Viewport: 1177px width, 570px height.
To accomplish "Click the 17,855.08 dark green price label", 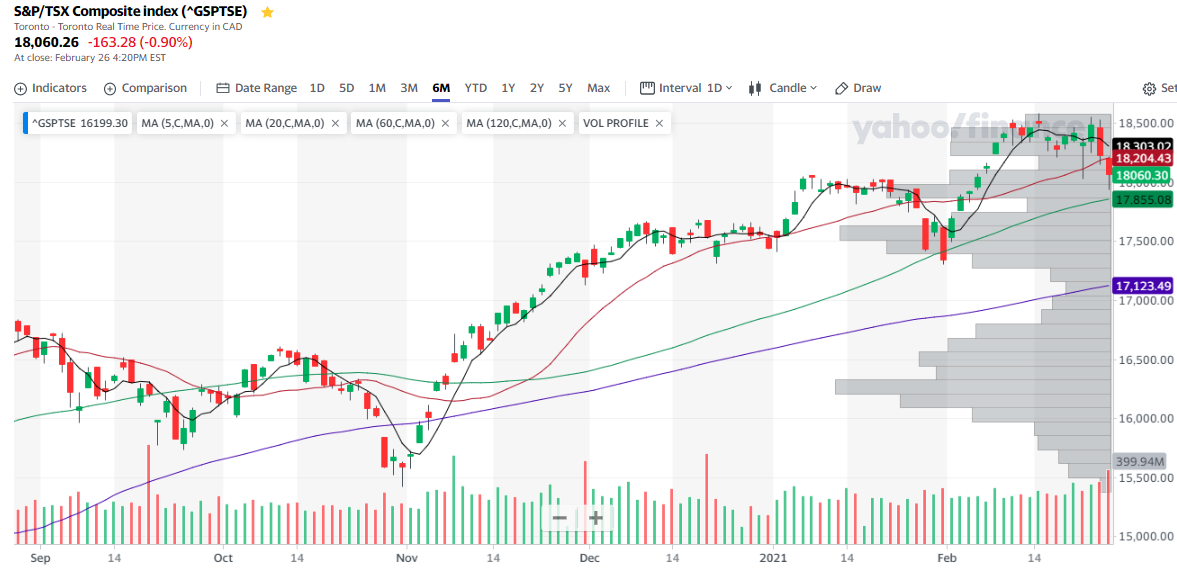I will click(x=1143, y=200).
